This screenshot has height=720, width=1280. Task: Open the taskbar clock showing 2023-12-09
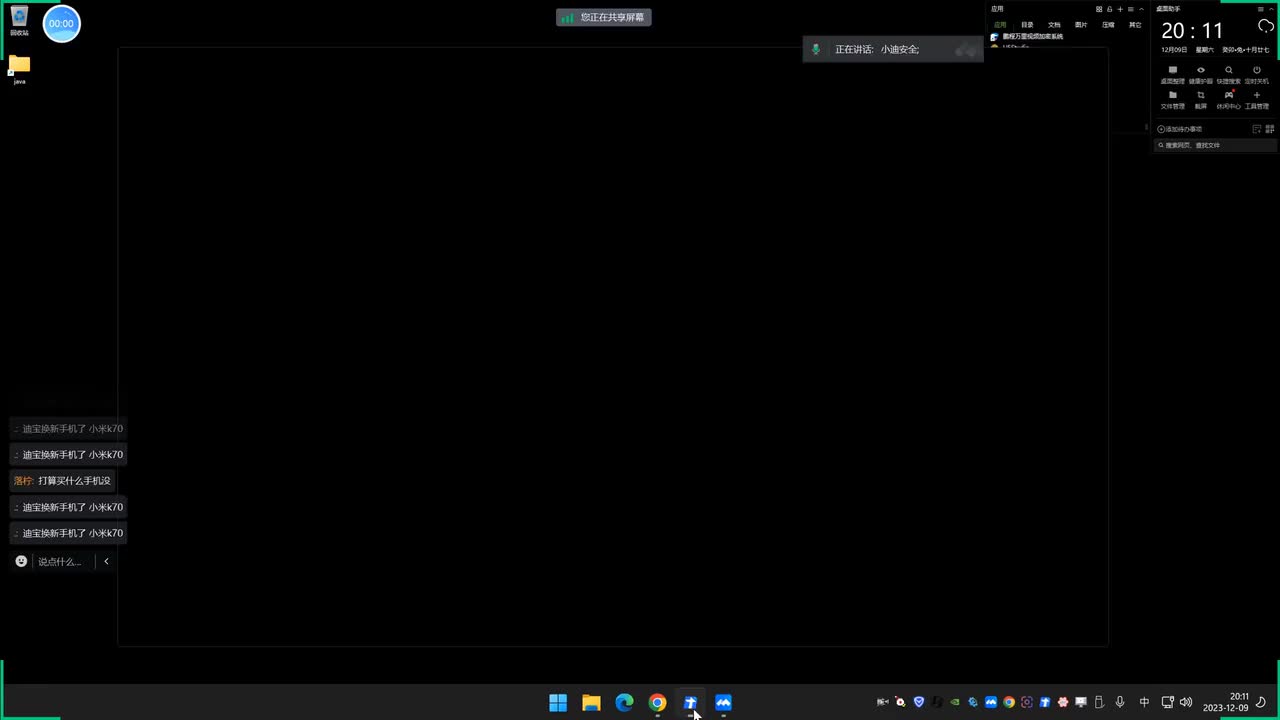[1226, 702]
